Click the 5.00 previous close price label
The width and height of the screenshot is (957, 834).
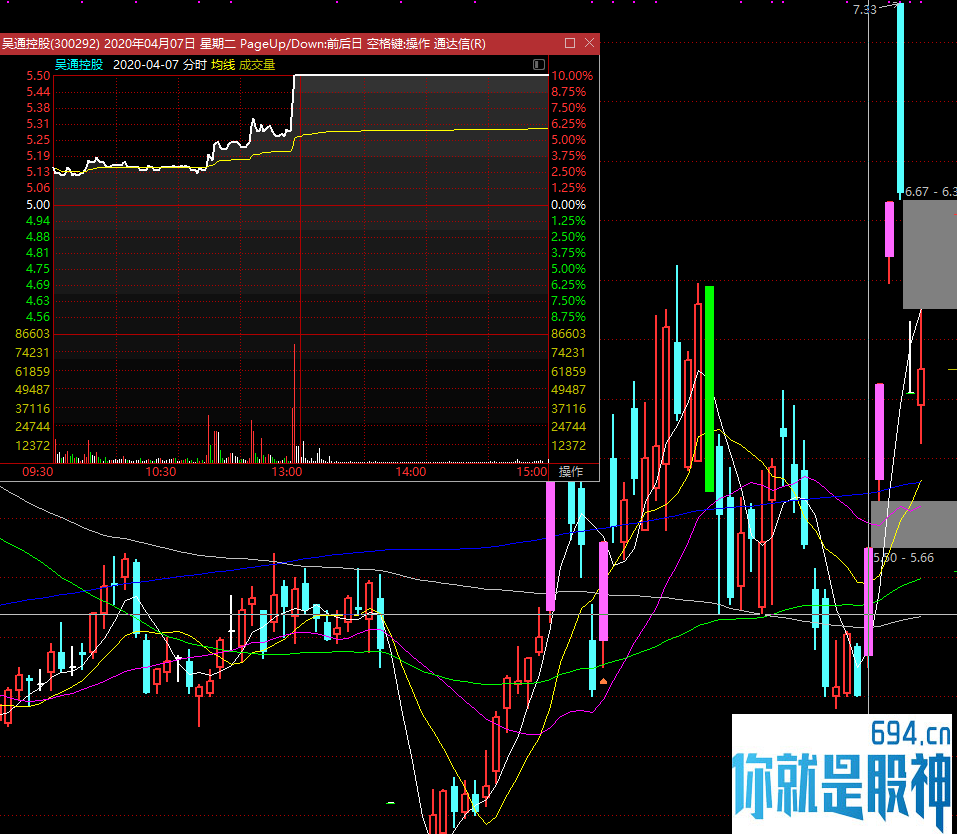coord(38,205)
